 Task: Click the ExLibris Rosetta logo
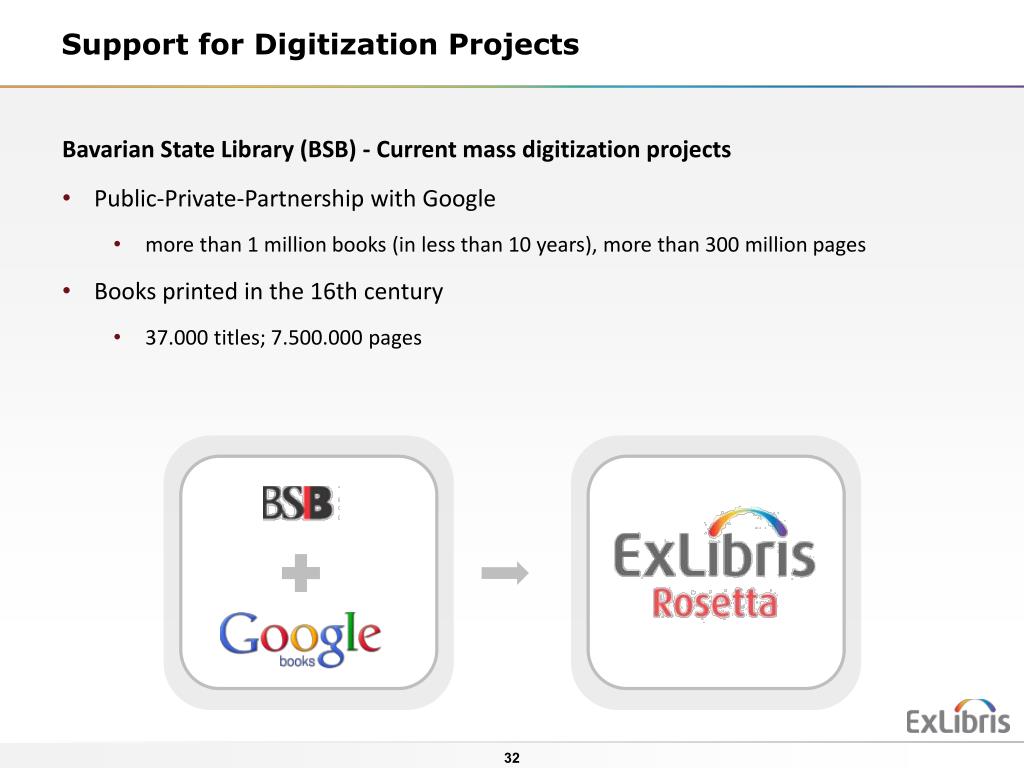click(714, 564)
